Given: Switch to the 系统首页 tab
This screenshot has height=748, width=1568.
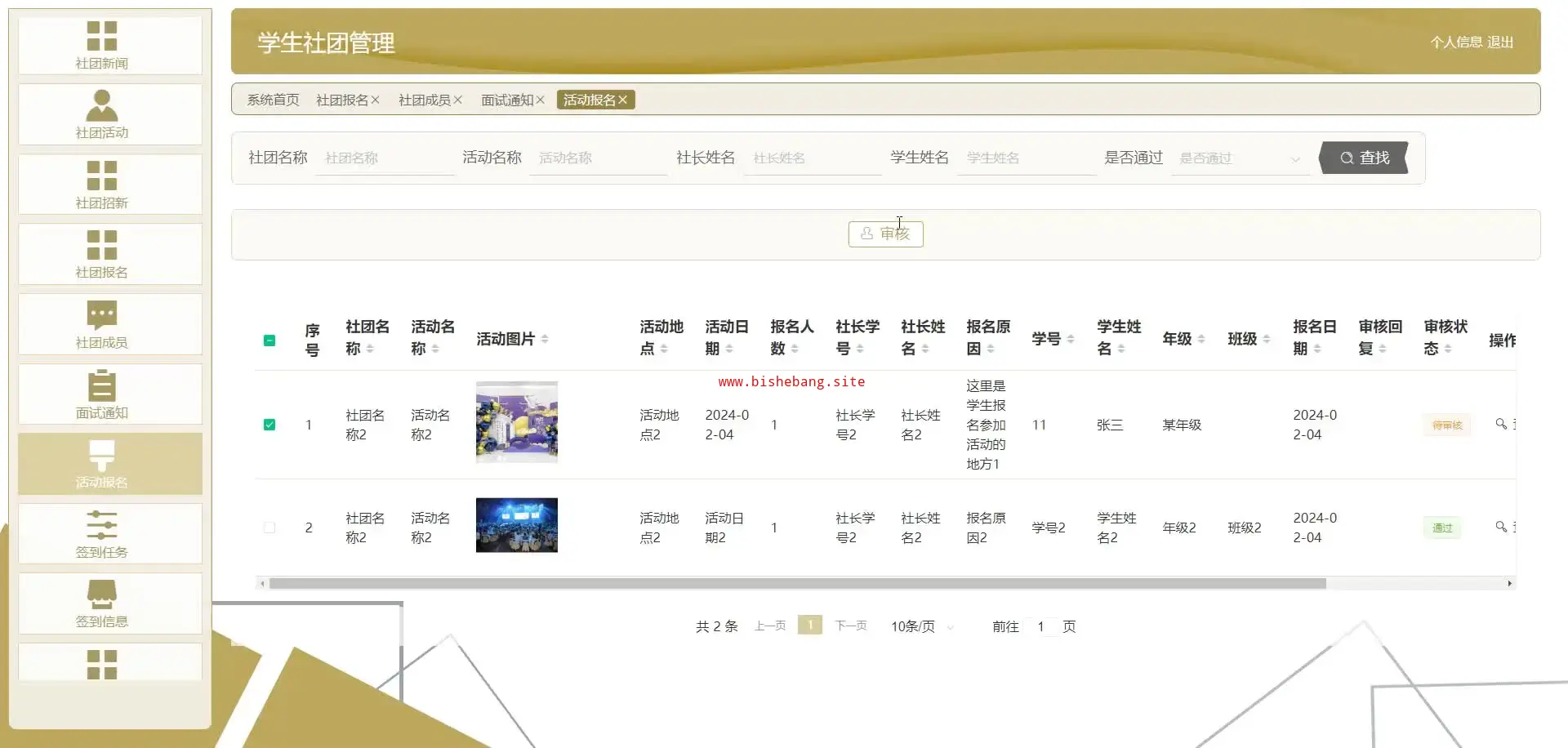Looking at the screenshot, I should 273,100.
